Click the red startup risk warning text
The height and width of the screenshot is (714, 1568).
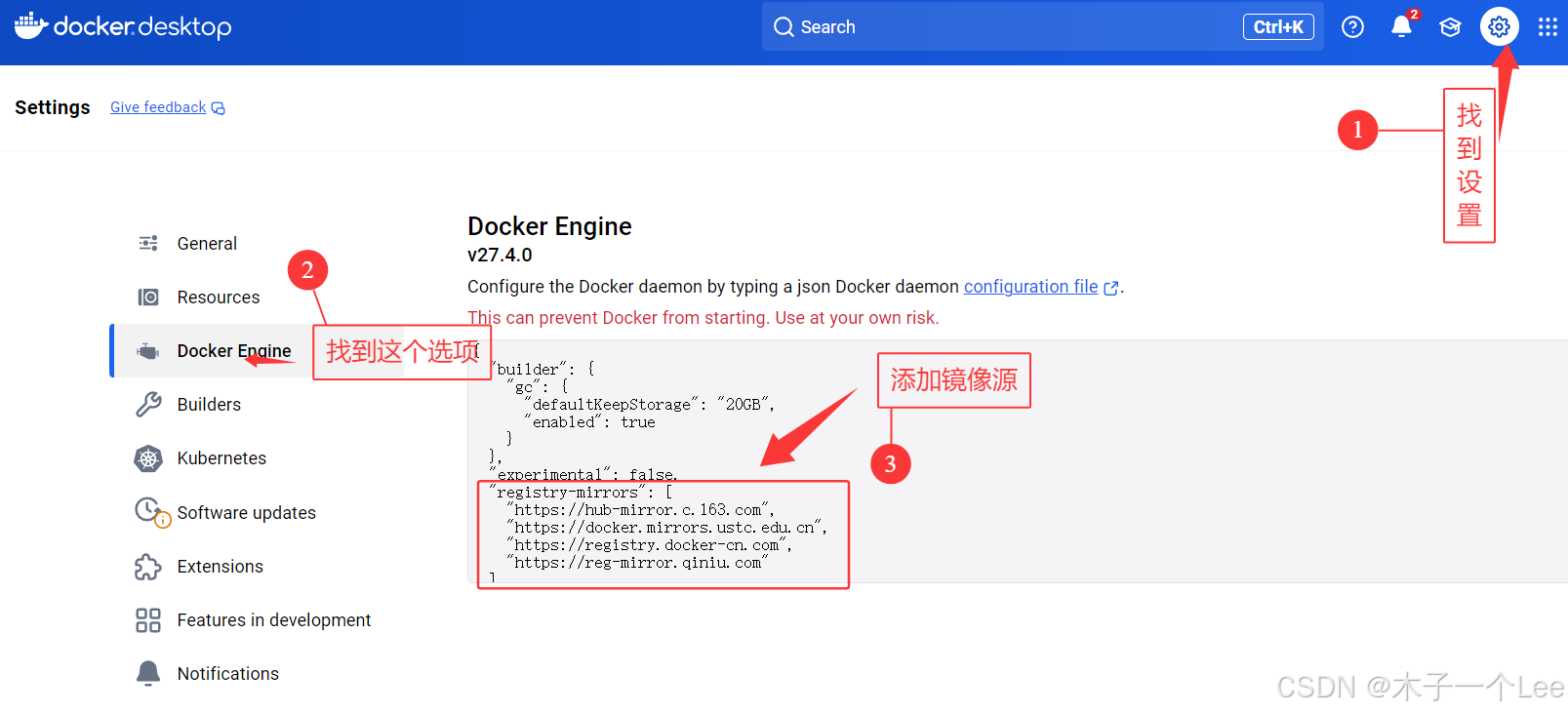tap(704, 318)
